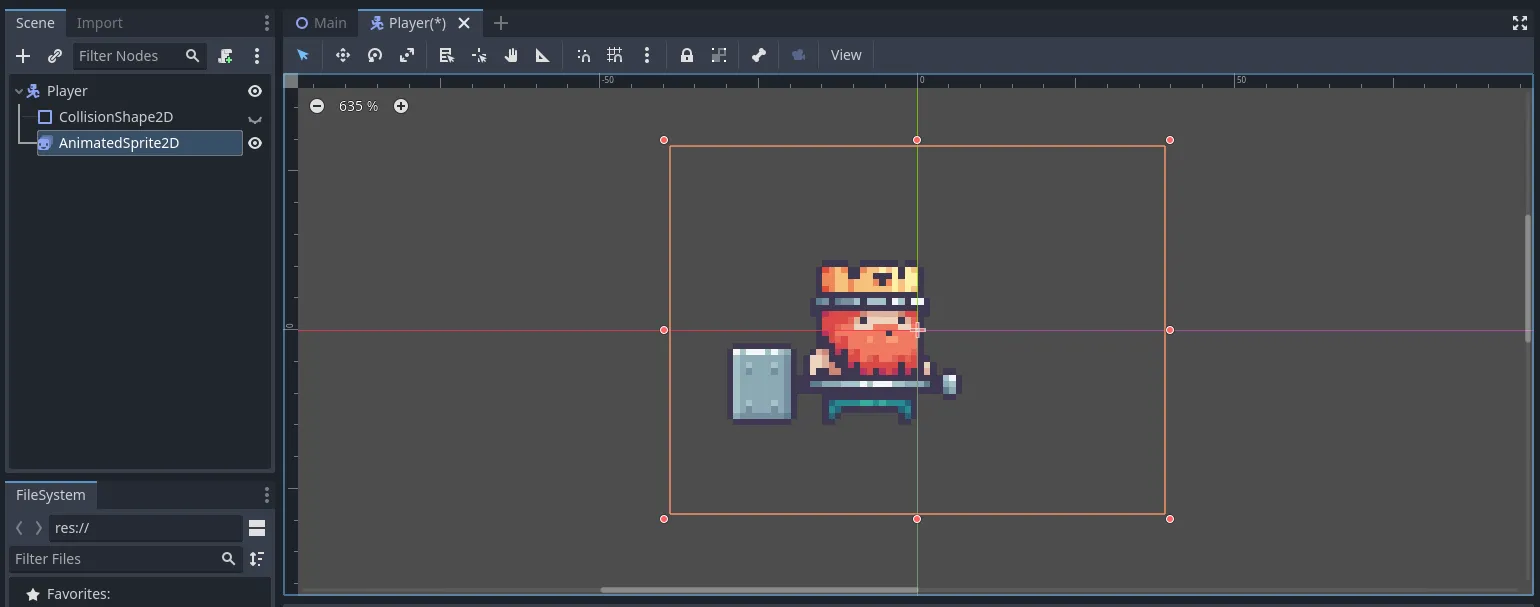This screenshot has height=607, width=1540.
Task: Open extra scene options beside the script icon
Action: [257, 56]
